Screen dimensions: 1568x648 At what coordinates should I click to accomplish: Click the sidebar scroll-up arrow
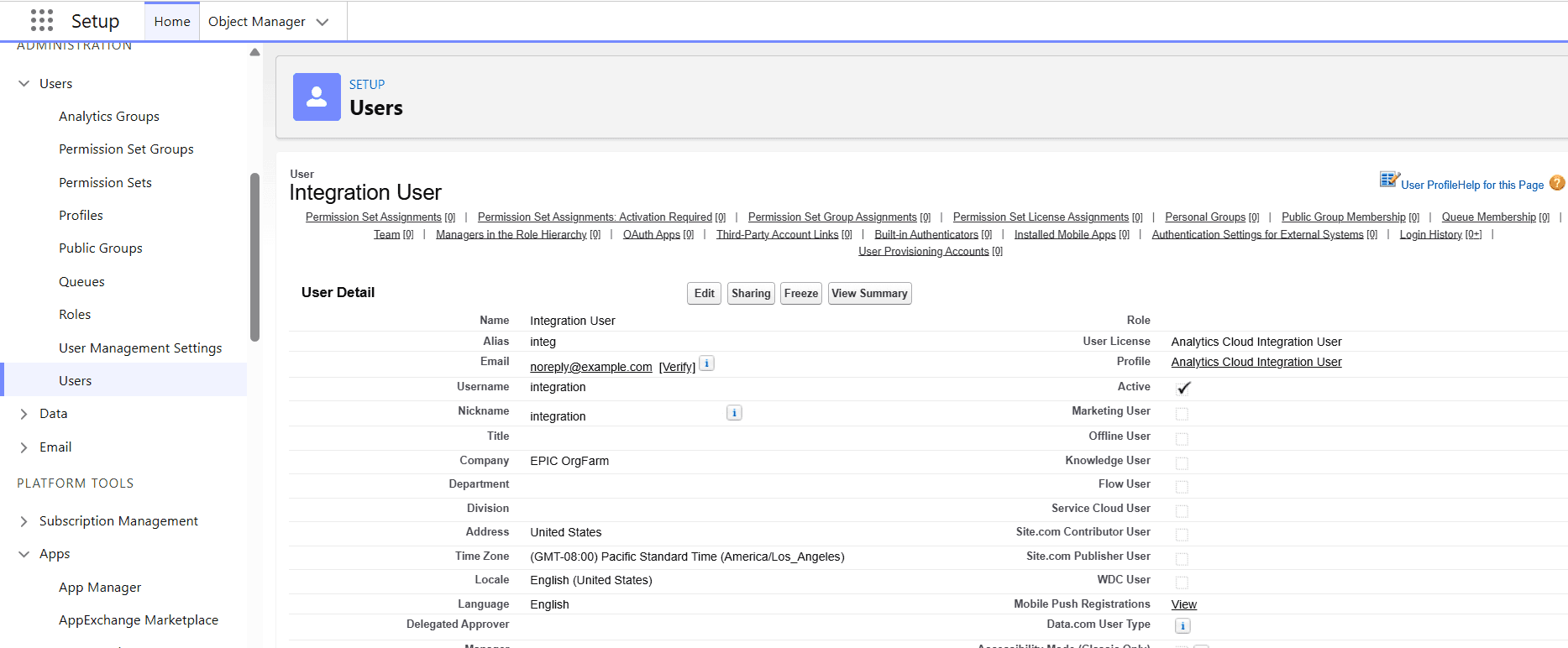pos(254,52)
